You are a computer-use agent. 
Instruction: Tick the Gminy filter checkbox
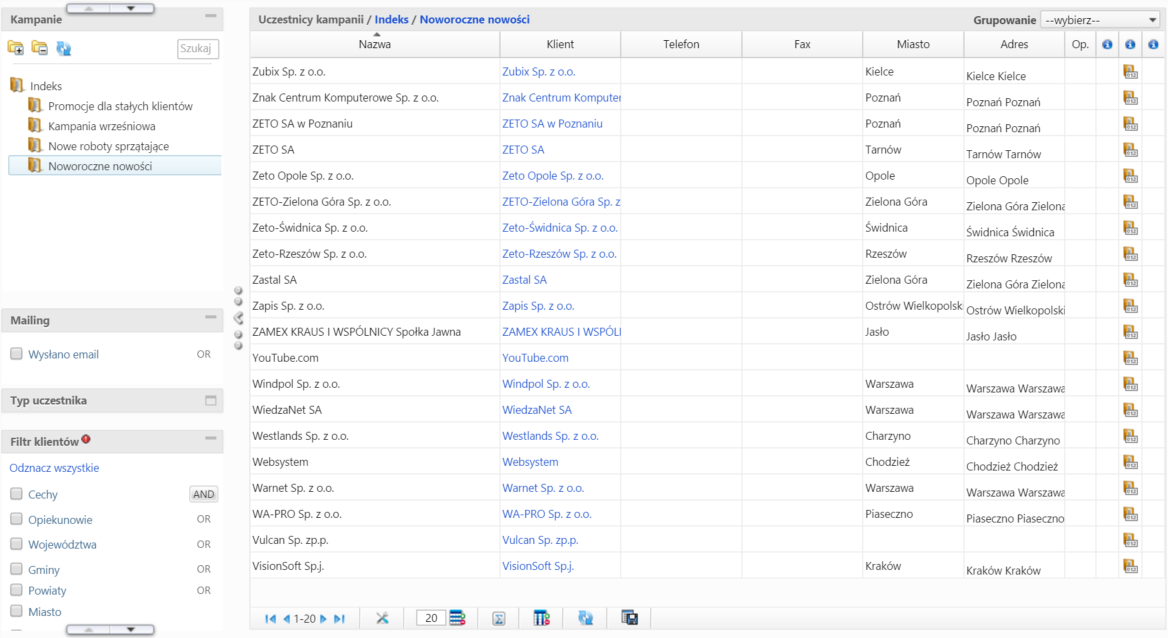(16, 569)
